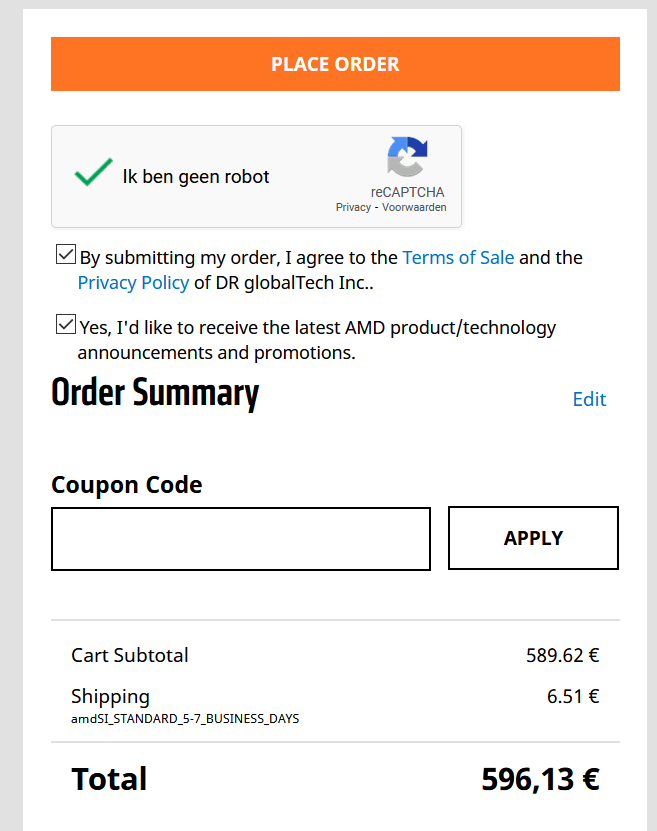Viewport: 657px width, 831px height.
Task: Click Edit next to Order Summary
Action: tap(589, 399)
